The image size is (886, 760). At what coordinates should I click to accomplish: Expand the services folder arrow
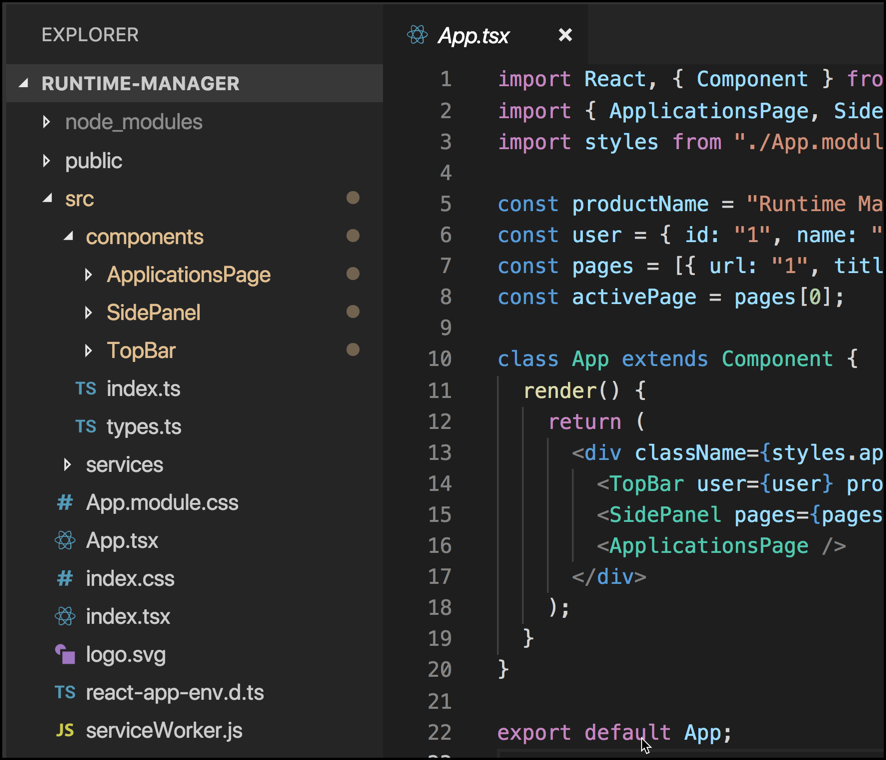[67, 464]
